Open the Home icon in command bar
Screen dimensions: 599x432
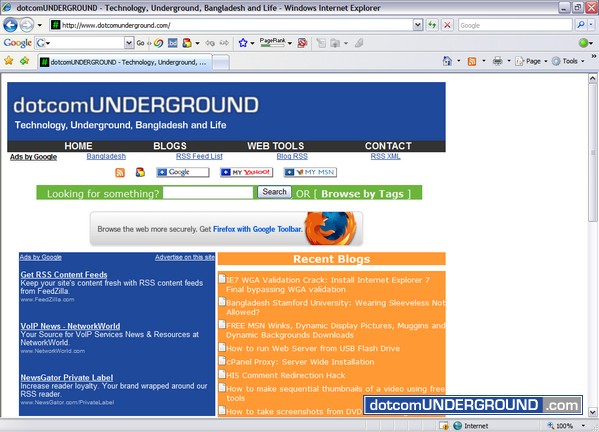pos(447,61)
